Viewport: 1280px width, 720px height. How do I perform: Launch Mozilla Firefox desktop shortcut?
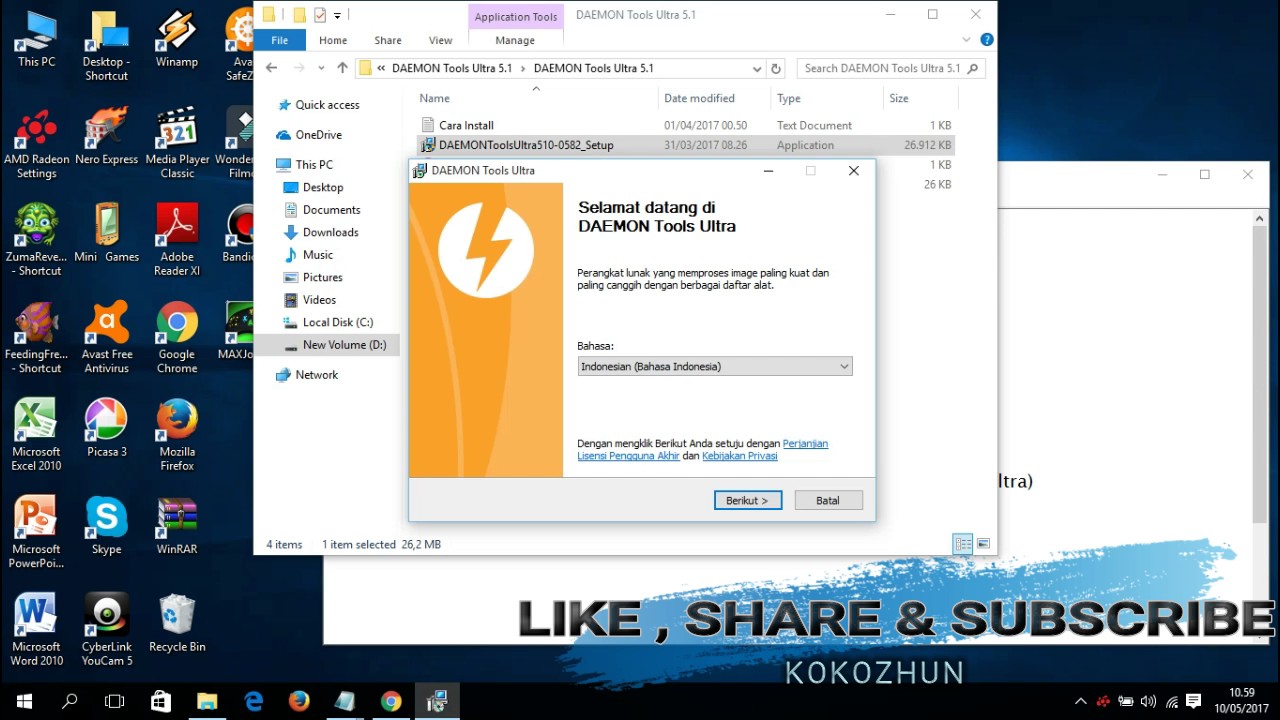pos(177,435)
